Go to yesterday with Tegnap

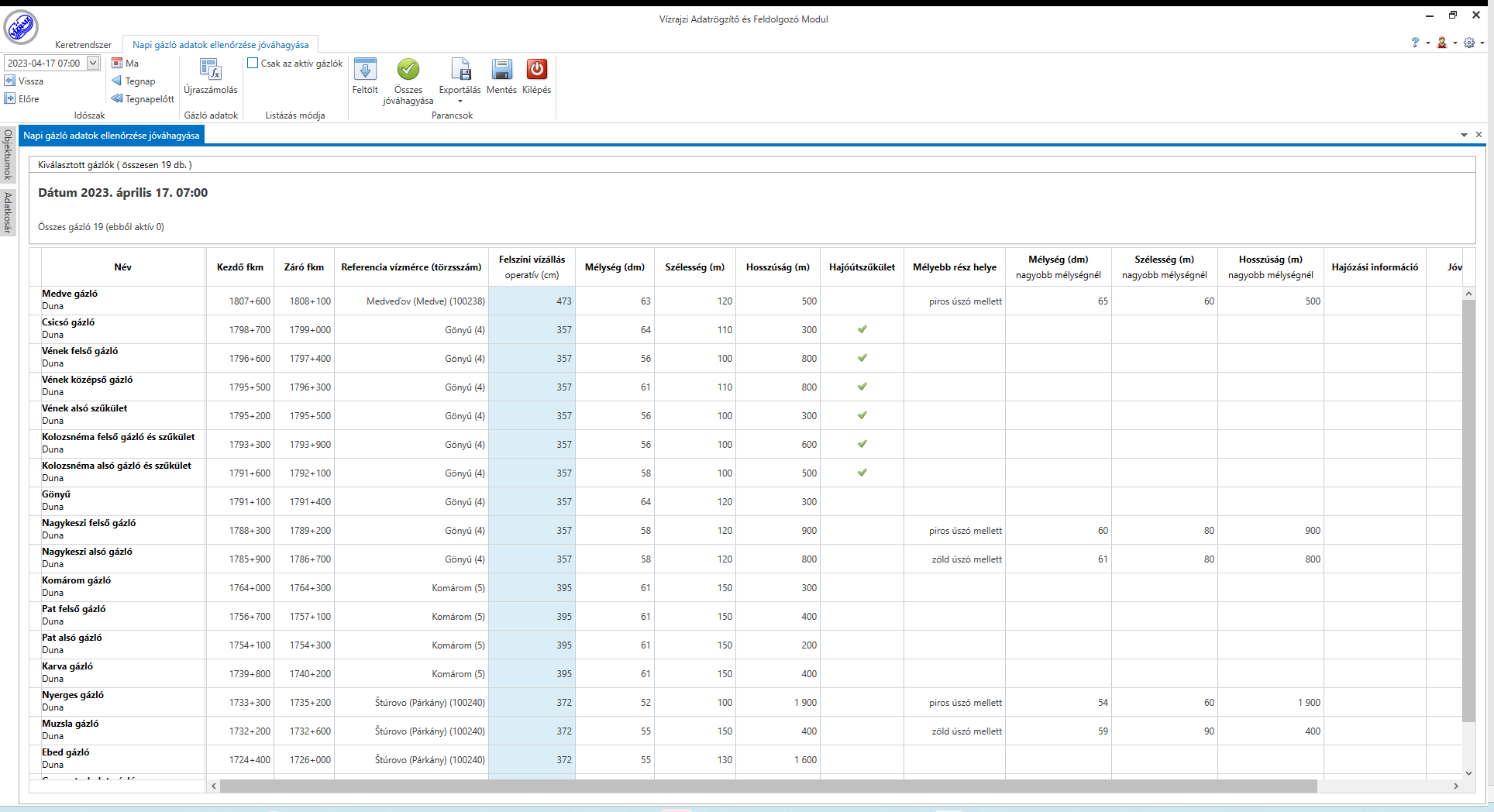tap(133, 81)
